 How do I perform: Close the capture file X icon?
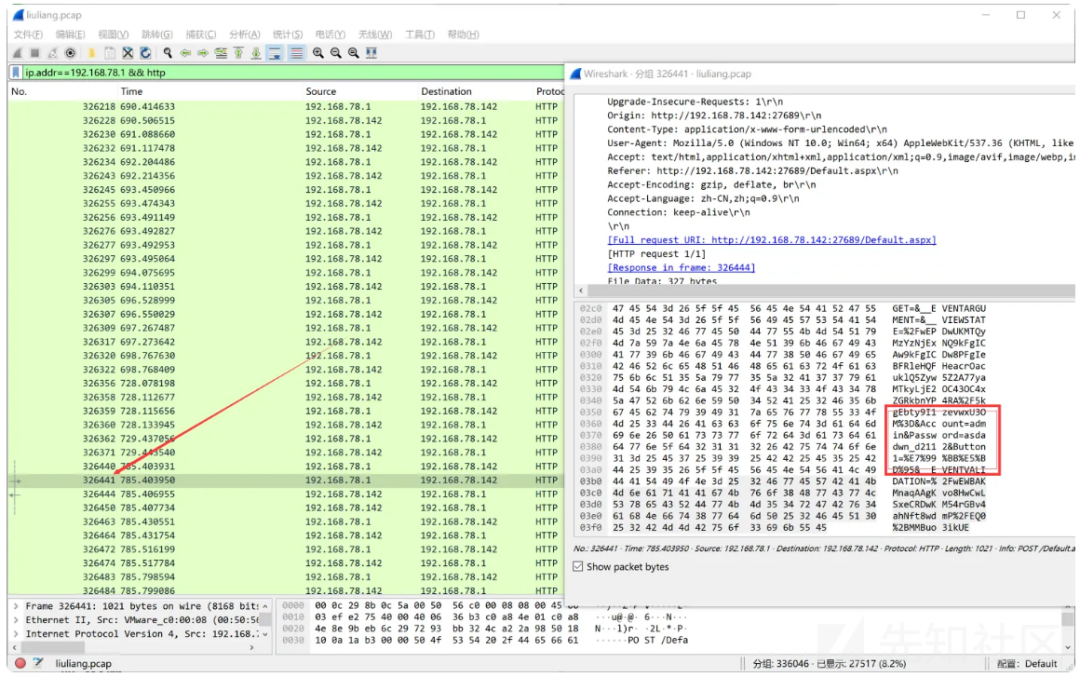[127, 53]
